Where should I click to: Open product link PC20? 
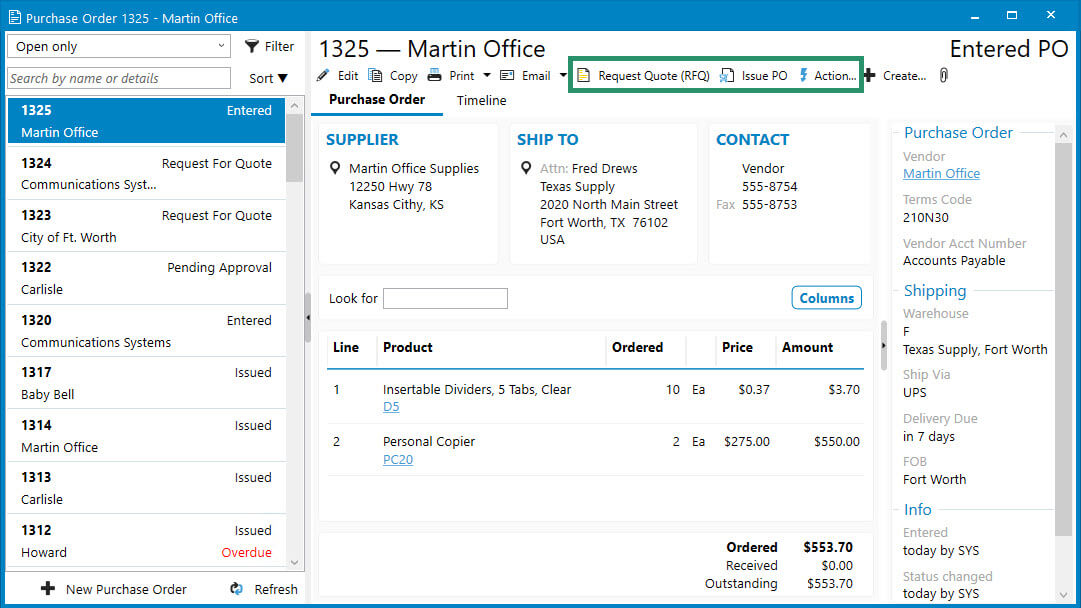pyautogui.click(x=398, y=459)
